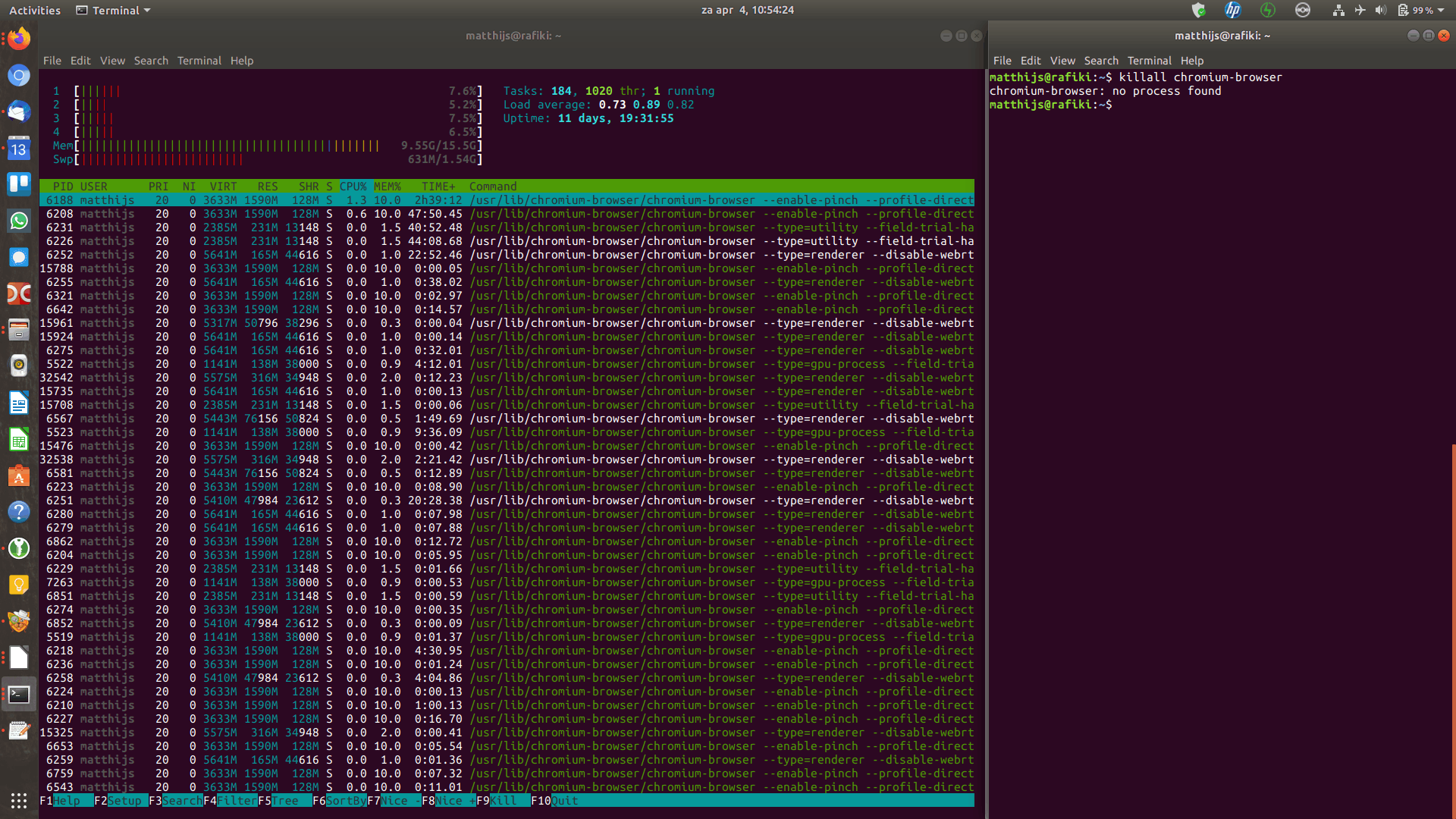Open the clock and calendar dropdown
Viewport: 1456px width, 819px height.
click(747, 10)
